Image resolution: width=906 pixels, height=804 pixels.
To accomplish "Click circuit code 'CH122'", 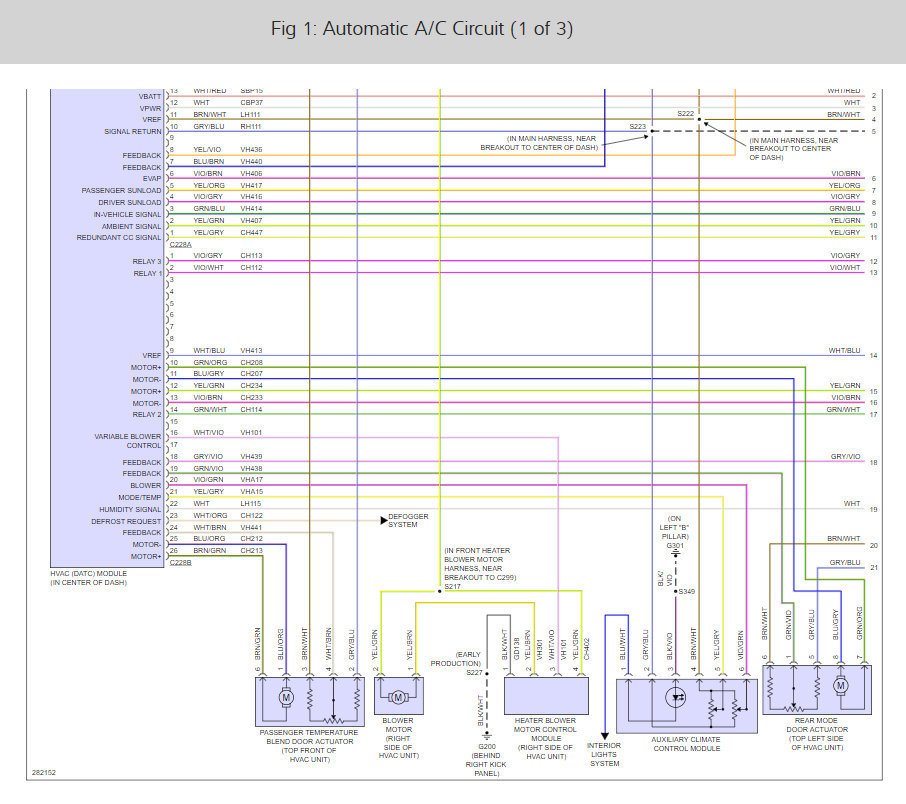I will coord(251,516).
